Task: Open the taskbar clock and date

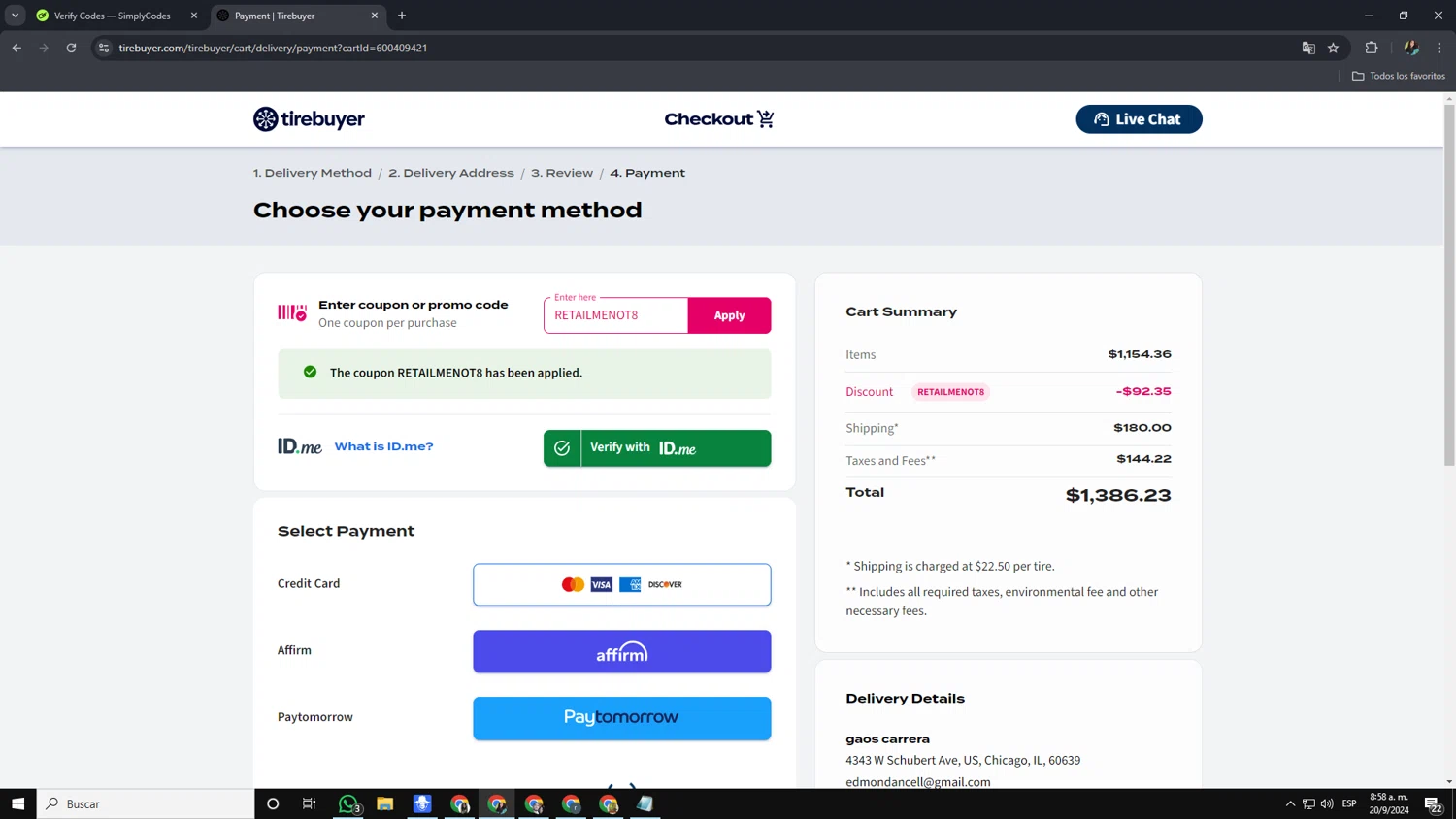Action: pyautogui.click(x=1389, y=803)
